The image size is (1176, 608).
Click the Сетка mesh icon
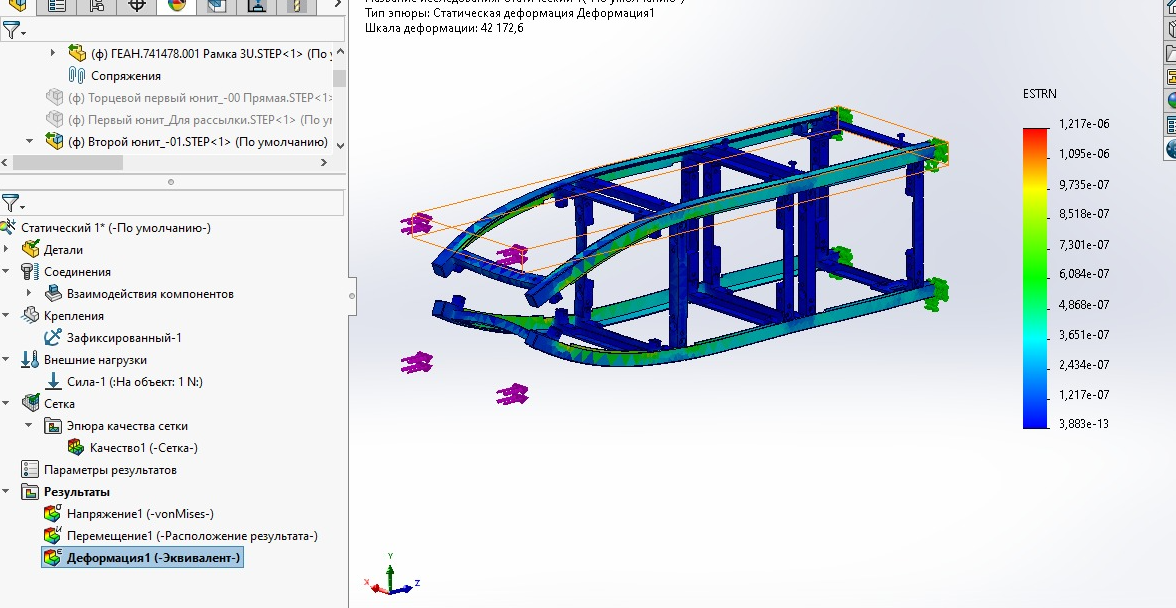pyautogui.click(x=31, y=403)
